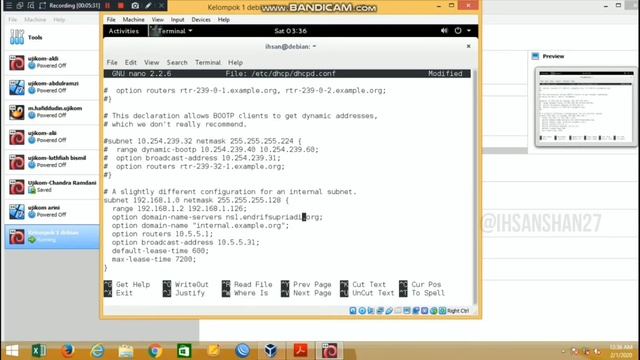Open Windows Store from the taskbar

click(x=184, y=351)
